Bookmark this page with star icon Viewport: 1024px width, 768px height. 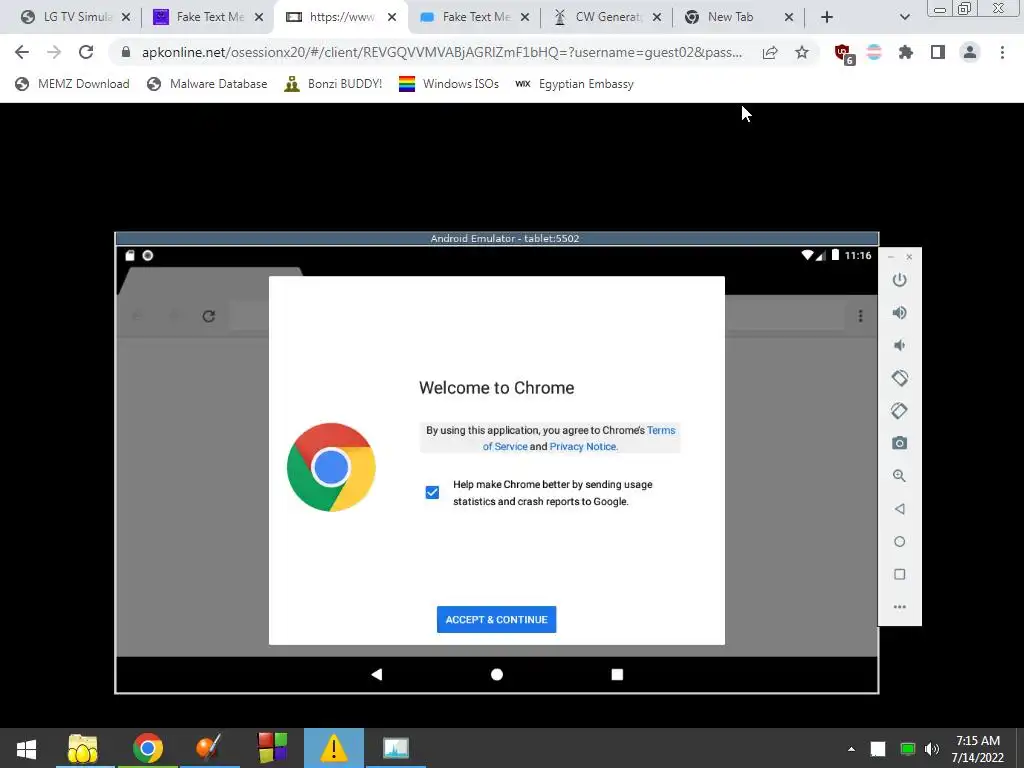[802, 52]
